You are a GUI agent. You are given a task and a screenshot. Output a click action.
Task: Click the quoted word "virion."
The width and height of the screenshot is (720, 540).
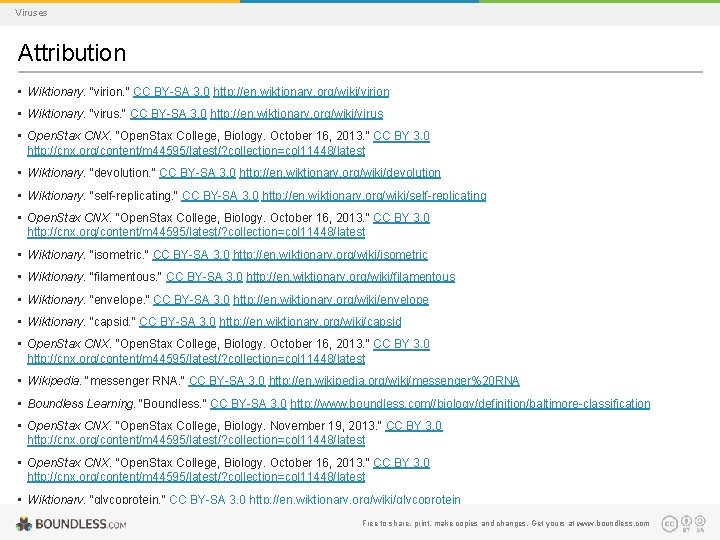pos(109,92)
